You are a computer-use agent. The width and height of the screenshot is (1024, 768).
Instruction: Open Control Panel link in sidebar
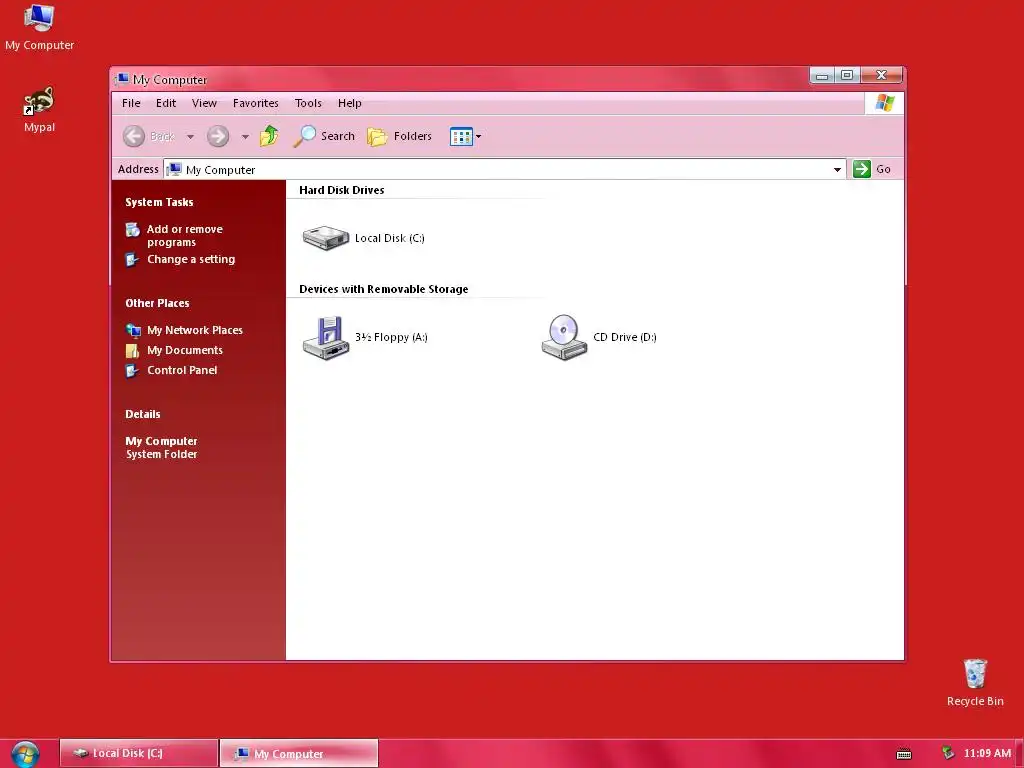[x=182, y=370]
